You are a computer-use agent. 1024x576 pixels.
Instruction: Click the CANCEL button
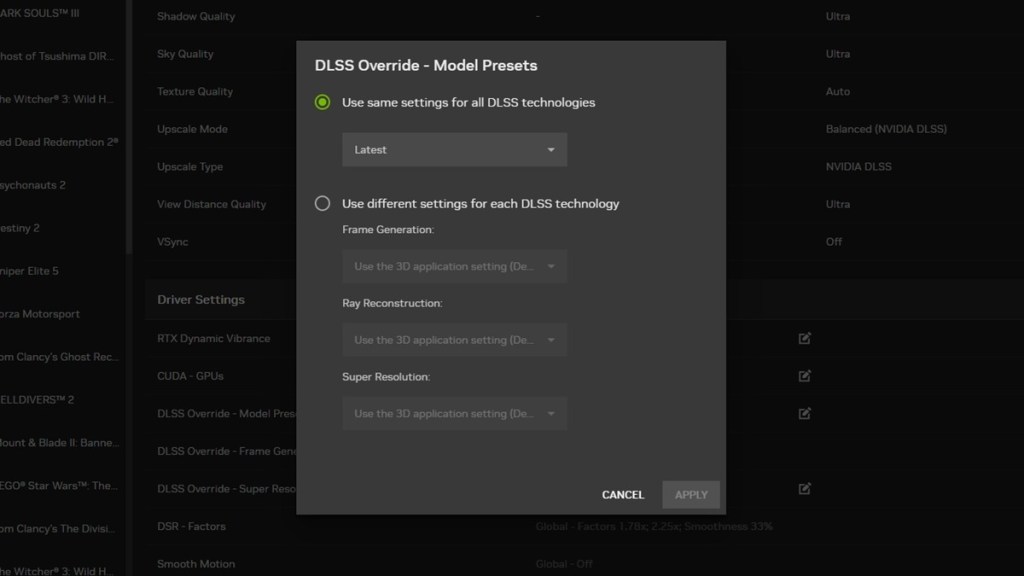tap(622, 494)
